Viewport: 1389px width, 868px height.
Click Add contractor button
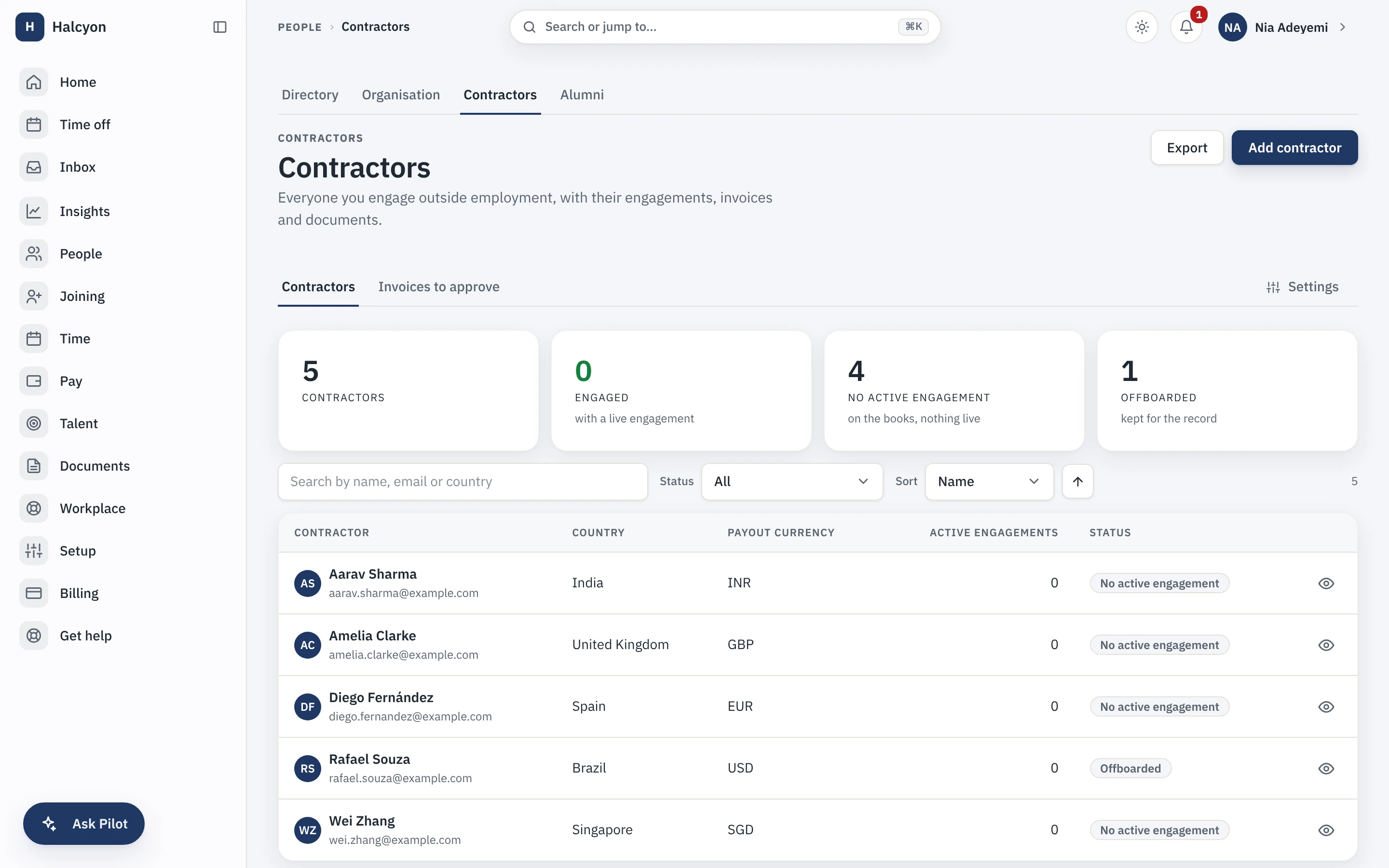coord(1294,148)
